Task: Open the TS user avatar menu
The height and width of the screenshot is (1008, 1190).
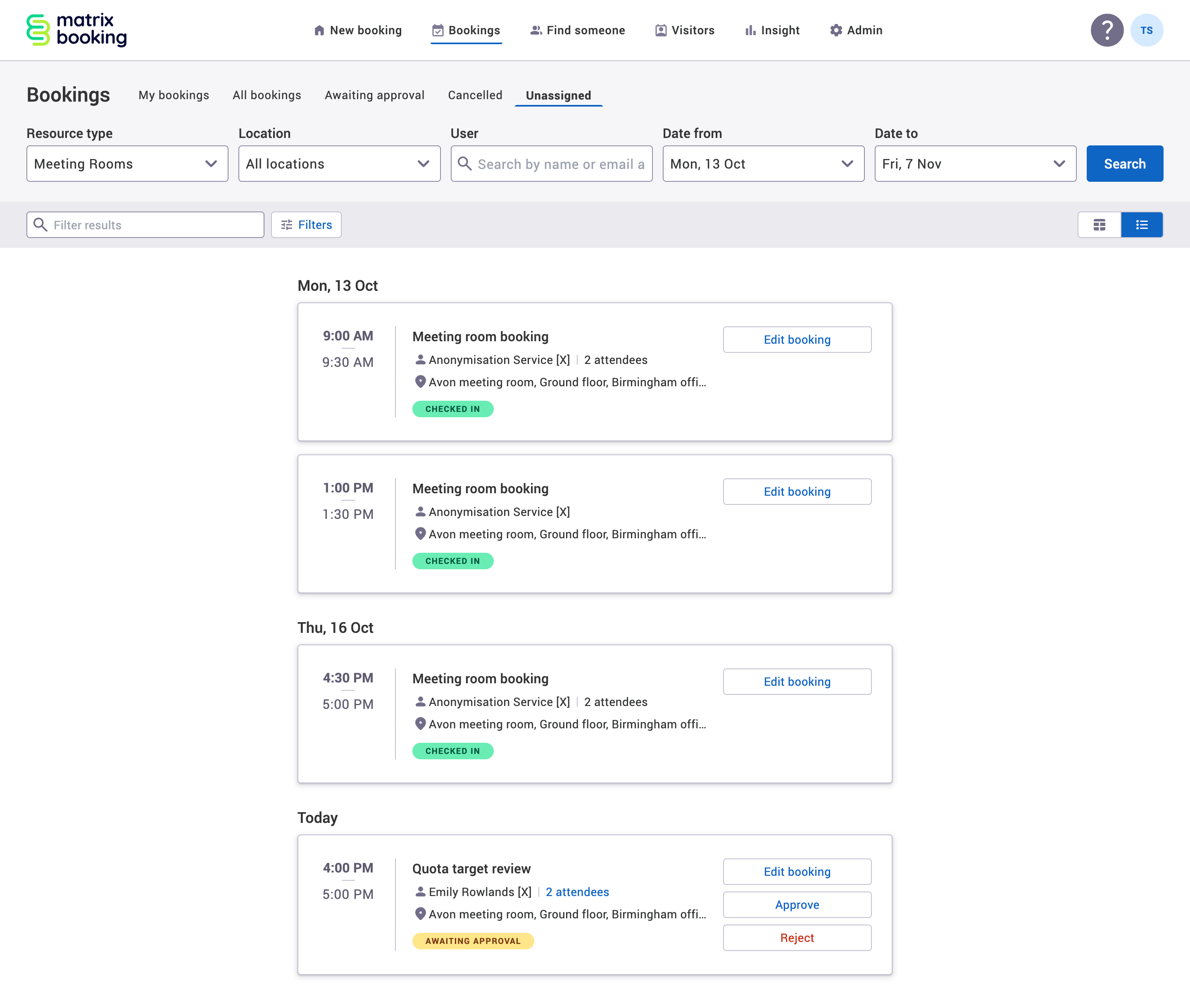Action: [x=1147, y=30]
